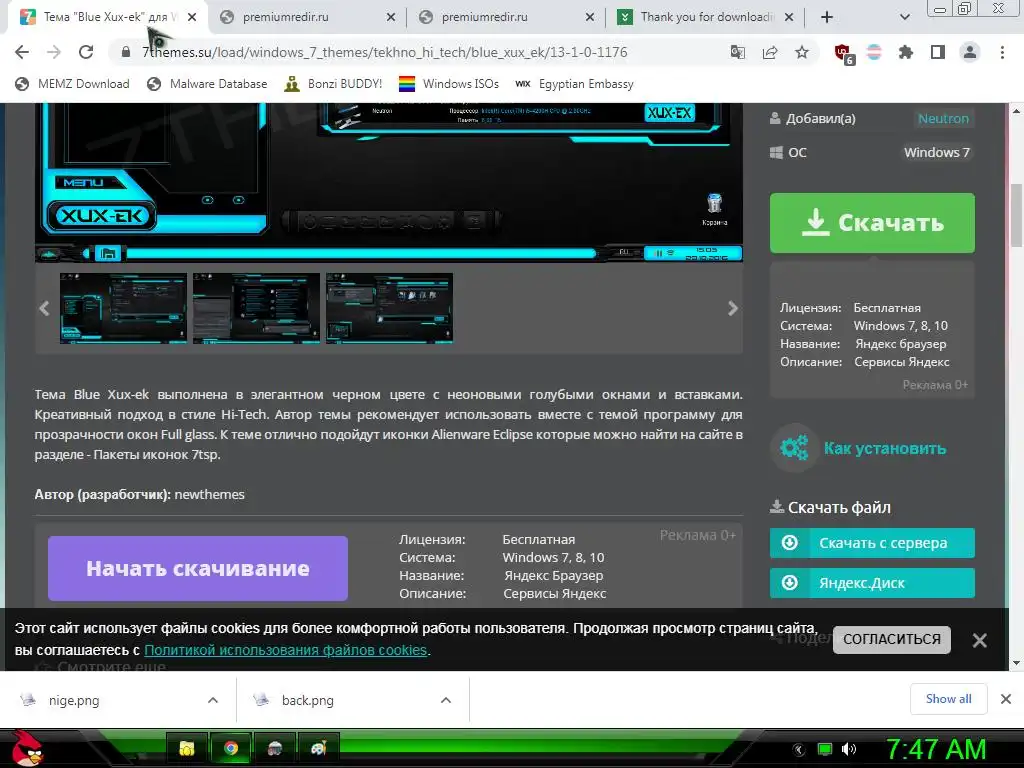Click the network monitor tray icon
The image size is (1024, 768).
tap(825, 749)
